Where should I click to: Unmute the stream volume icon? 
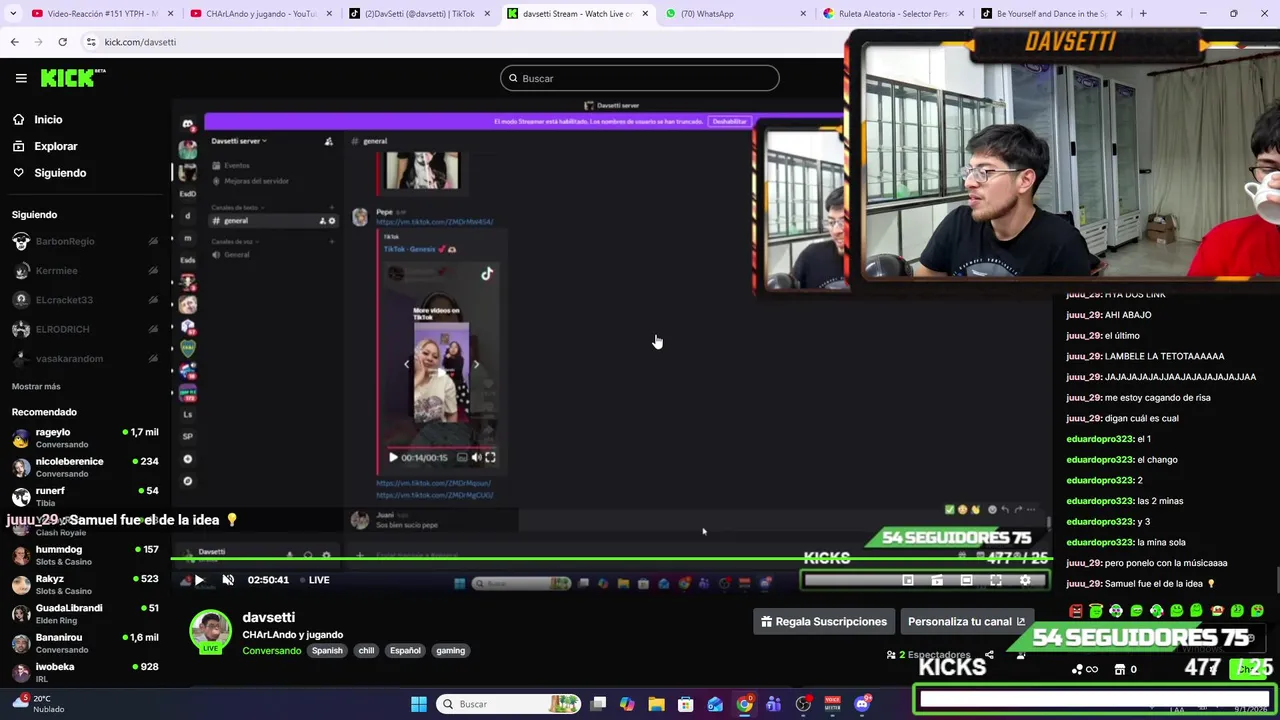(228, 580)
